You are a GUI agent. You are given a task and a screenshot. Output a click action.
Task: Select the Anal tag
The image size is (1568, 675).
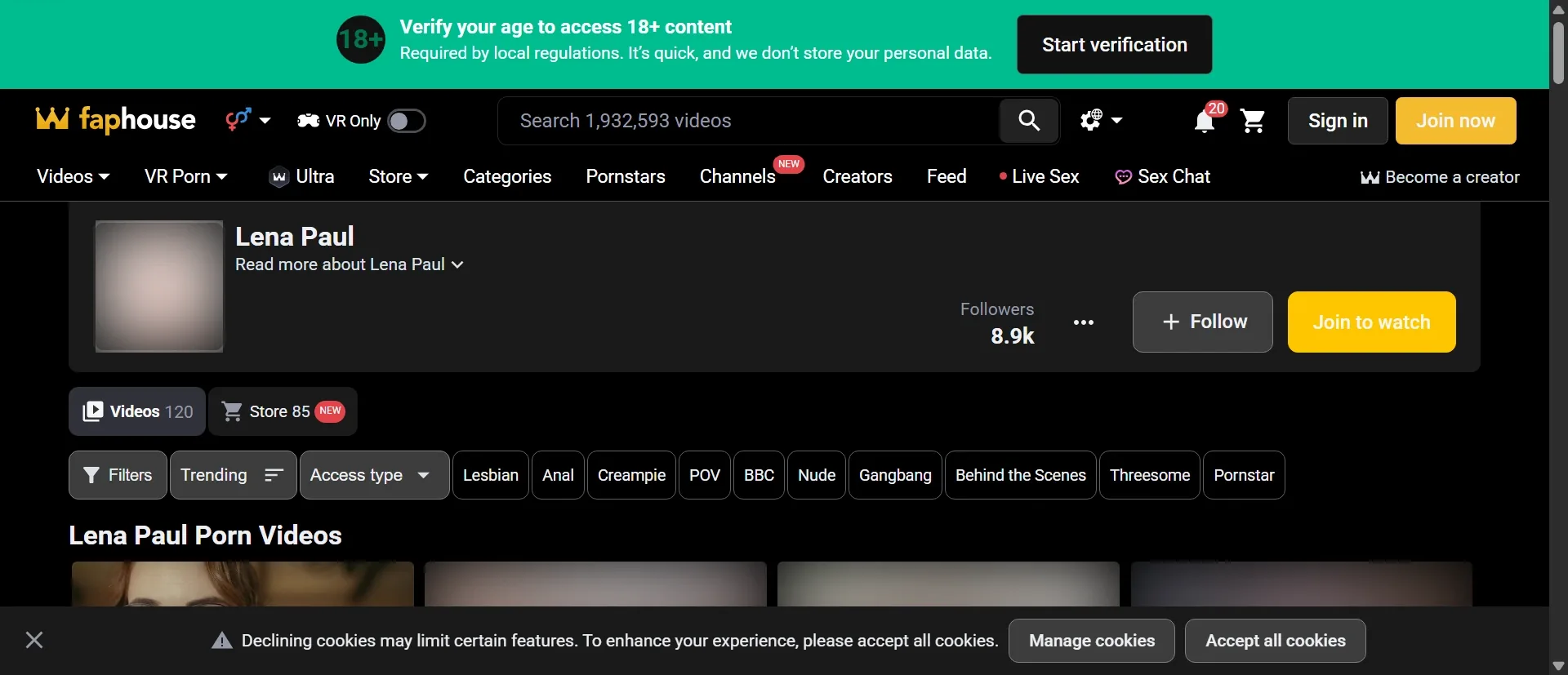(558, 475)
